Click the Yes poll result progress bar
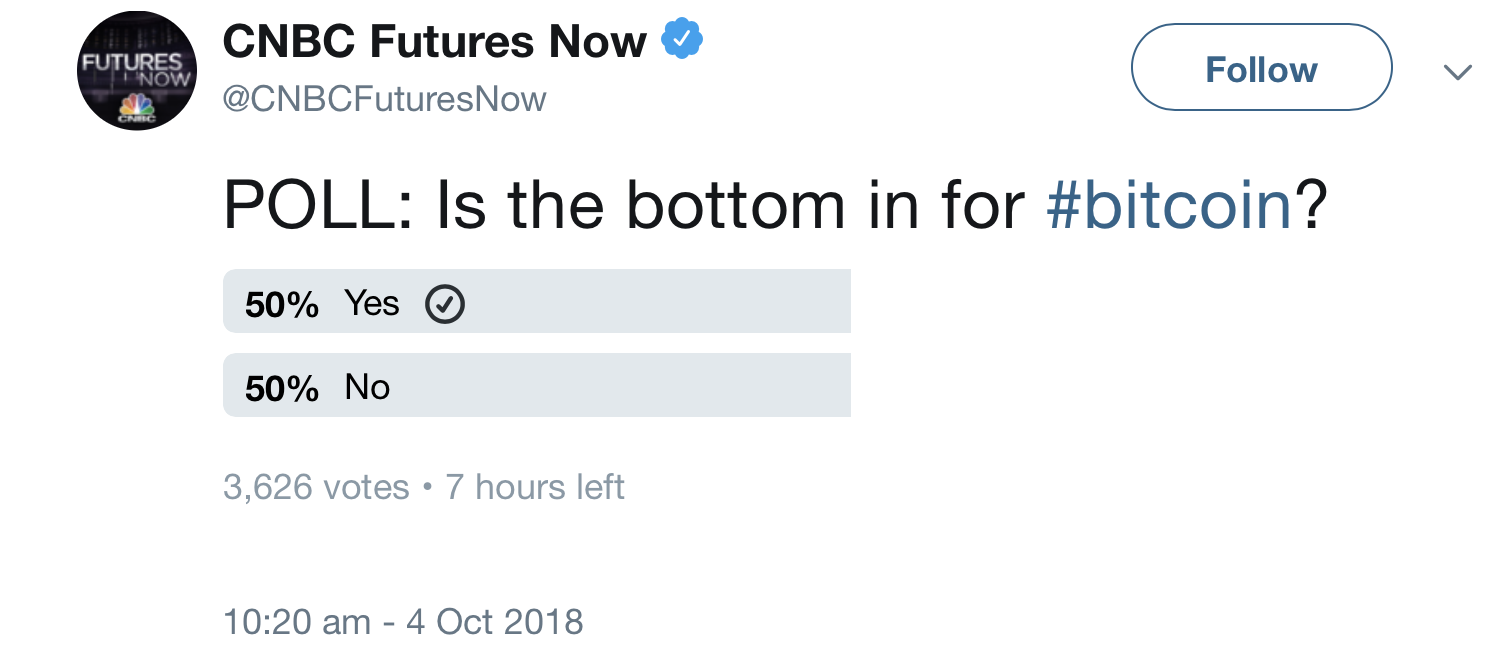Screen dimensions: 1507x663 pos(537,301)
